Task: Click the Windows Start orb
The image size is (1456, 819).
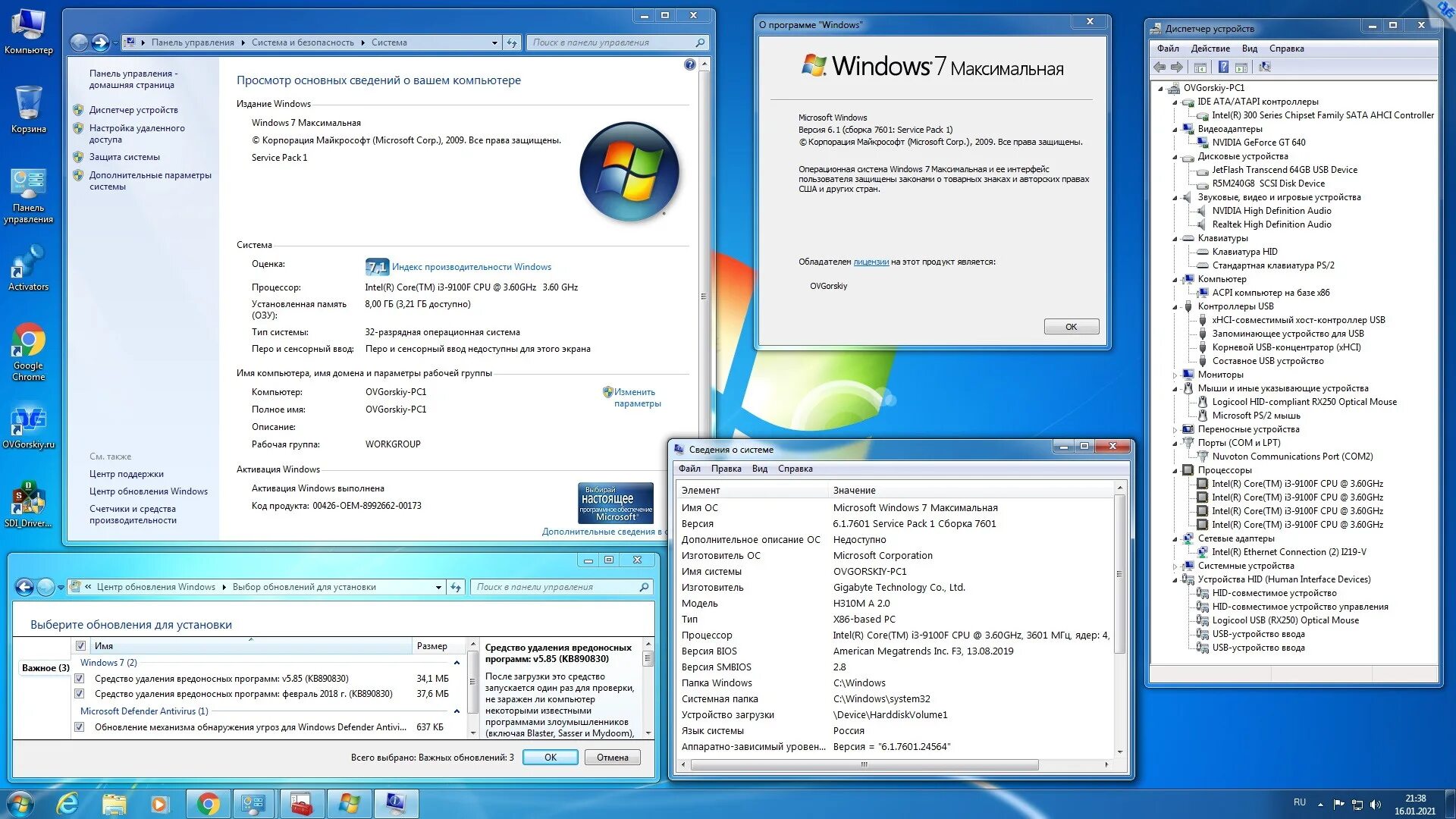Action: coord(20,804)
